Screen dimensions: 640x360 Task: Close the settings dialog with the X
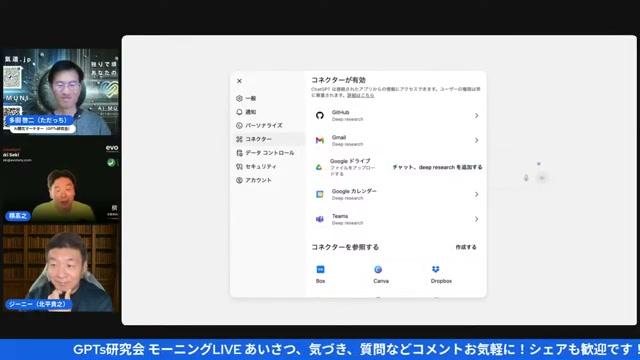239,81
